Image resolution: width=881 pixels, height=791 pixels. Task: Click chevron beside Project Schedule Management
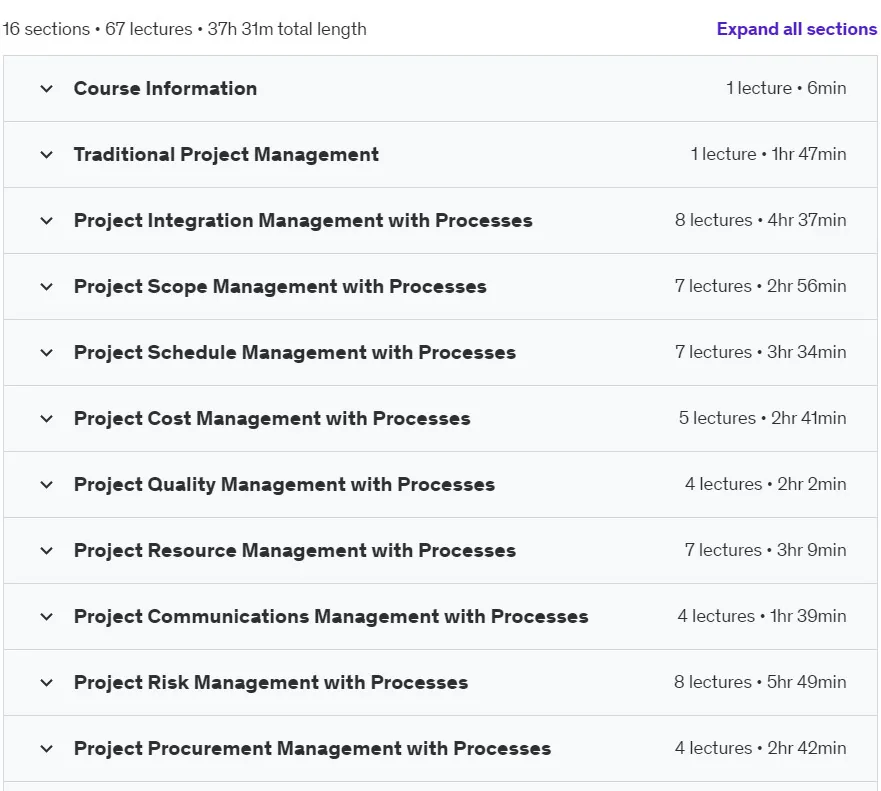tap(47, 353)
